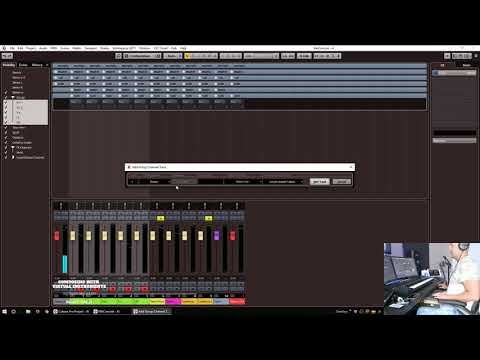Viewport: 480px width, 360px height.
Task: Switch to Cubase Pro Project taskbar window
Action: [x=71, y=311]
